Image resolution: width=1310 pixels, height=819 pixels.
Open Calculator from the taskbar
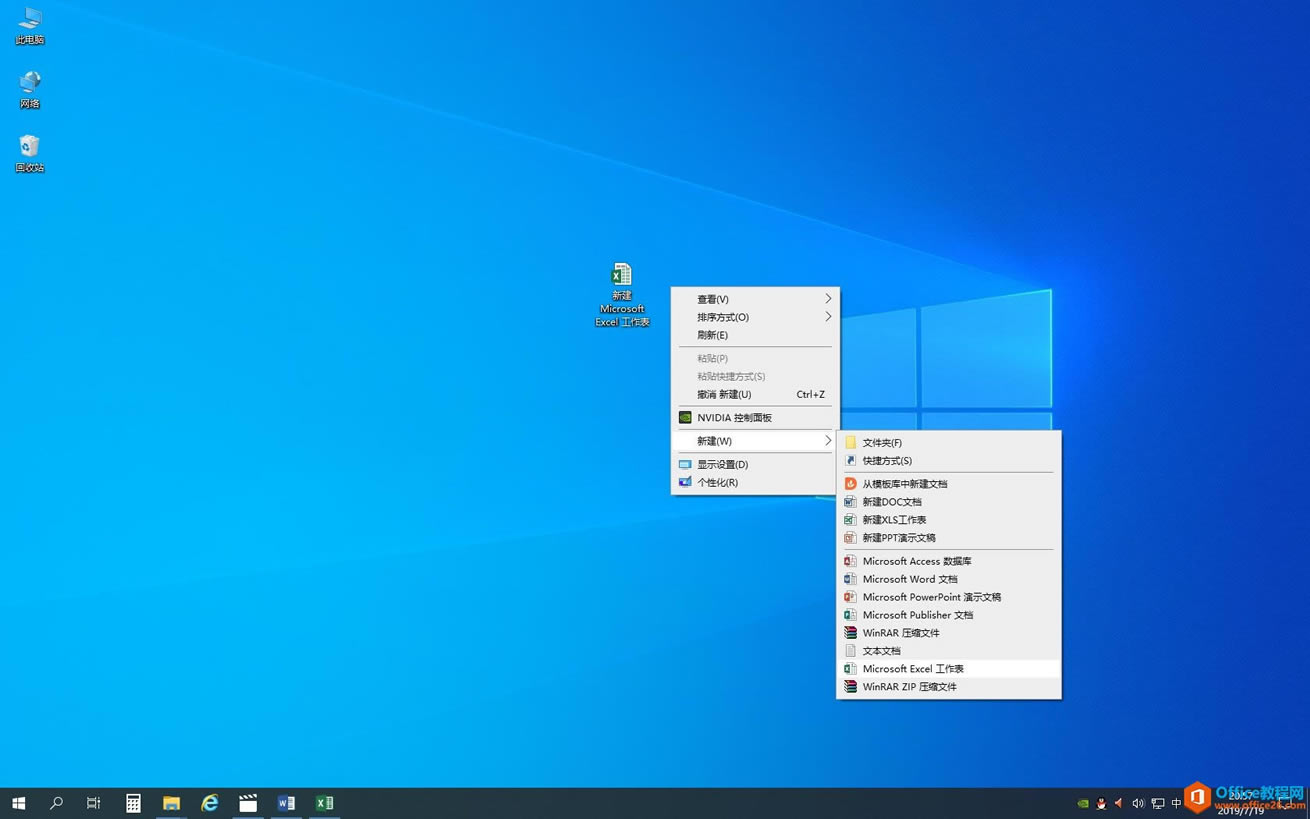pyautogui.click(x=132, y=802)
